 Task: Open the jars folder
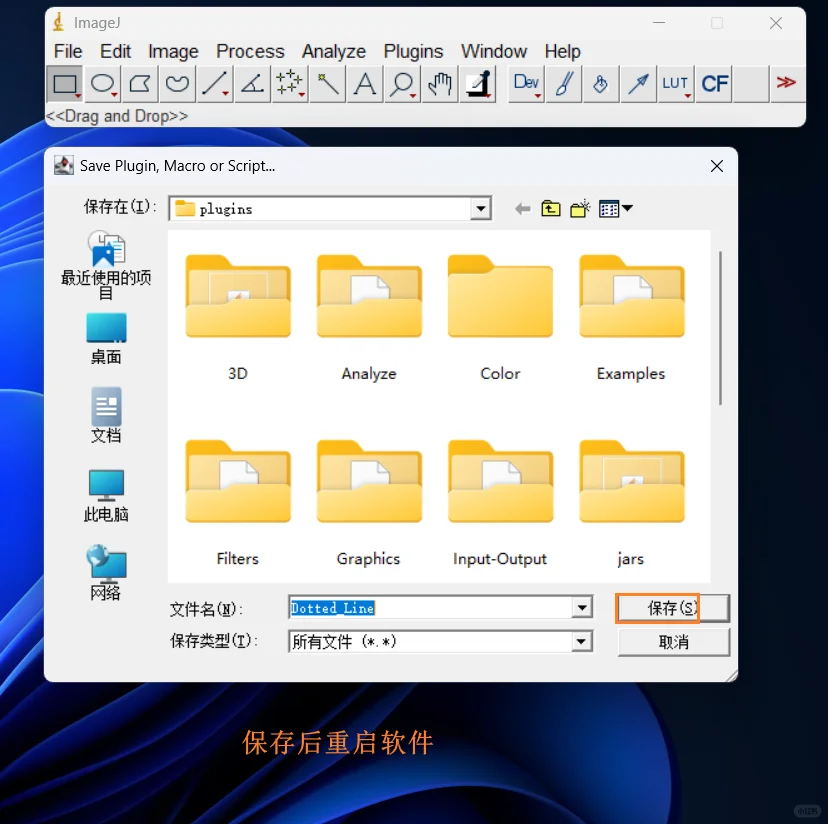point(630,483)
